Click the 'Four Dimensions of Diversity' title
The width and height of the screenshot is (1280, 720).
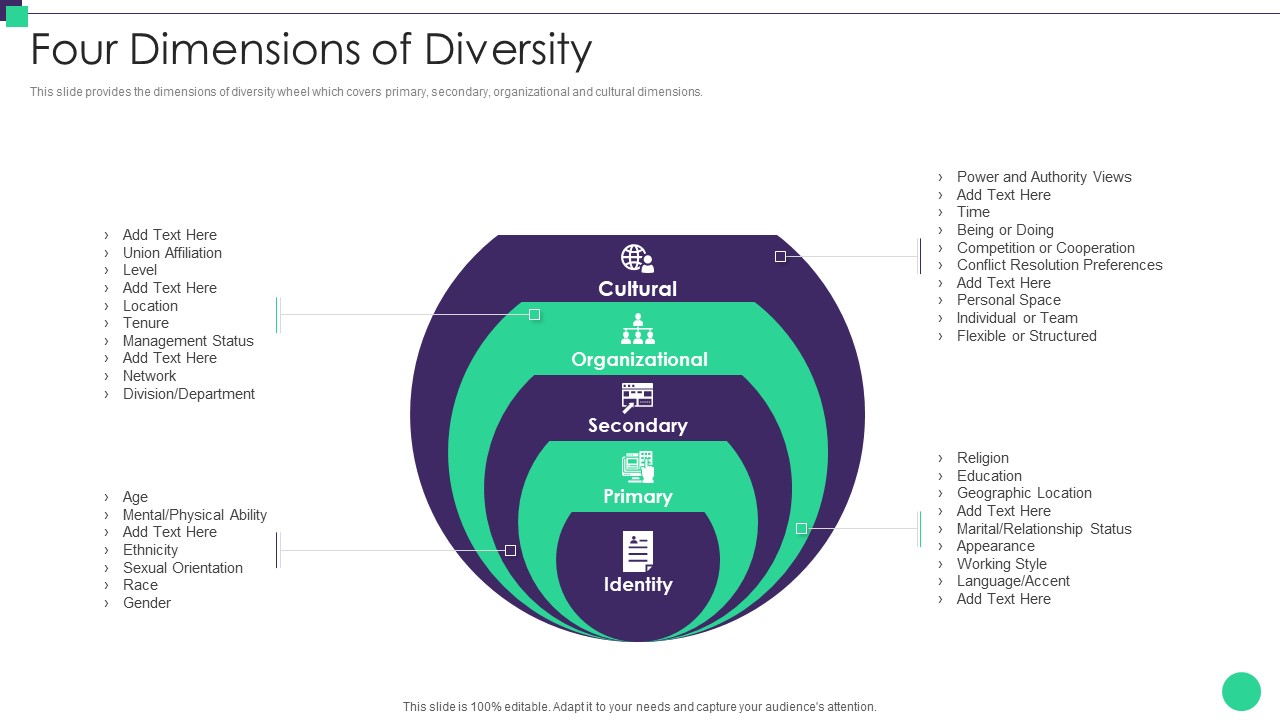click(311, 49)
